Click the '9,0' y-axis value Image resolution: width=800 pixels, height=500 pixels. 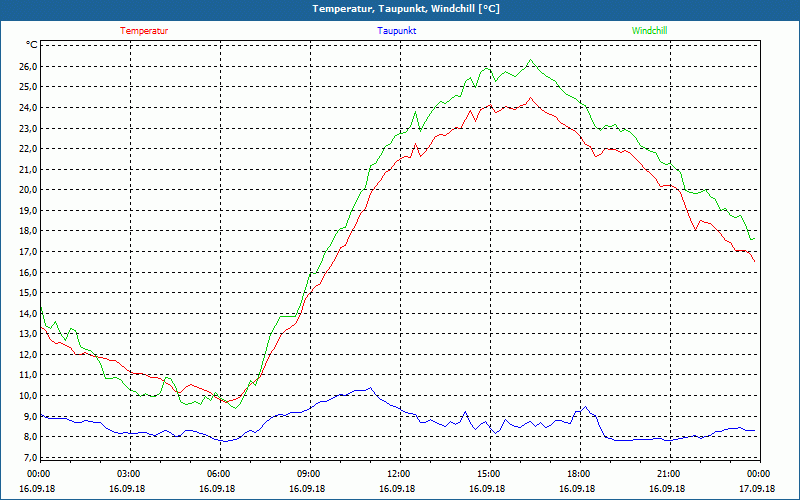[31, 416]
